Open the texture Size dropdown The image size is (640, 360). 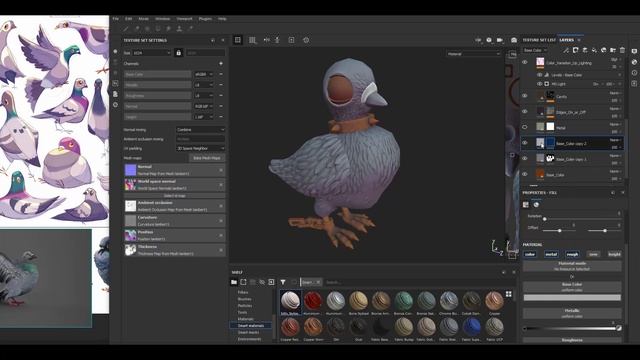[x=152, y=53]
